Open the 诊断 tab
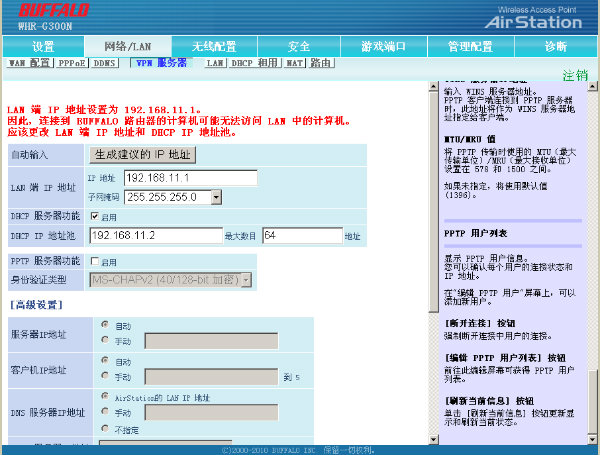 click(556, 47)
